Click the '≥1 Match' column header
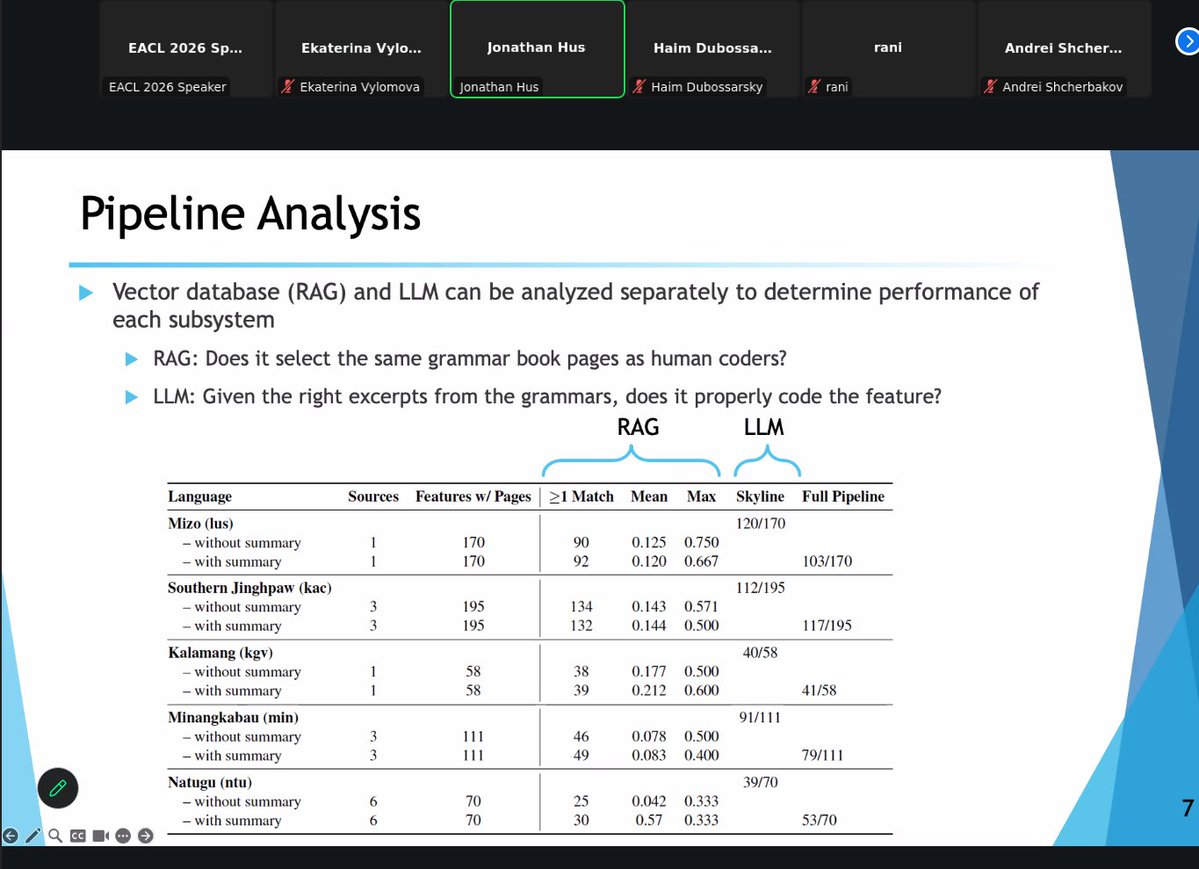Image resolution: width=1199 pixels, height=869 pixels. (x=581, y=496)
